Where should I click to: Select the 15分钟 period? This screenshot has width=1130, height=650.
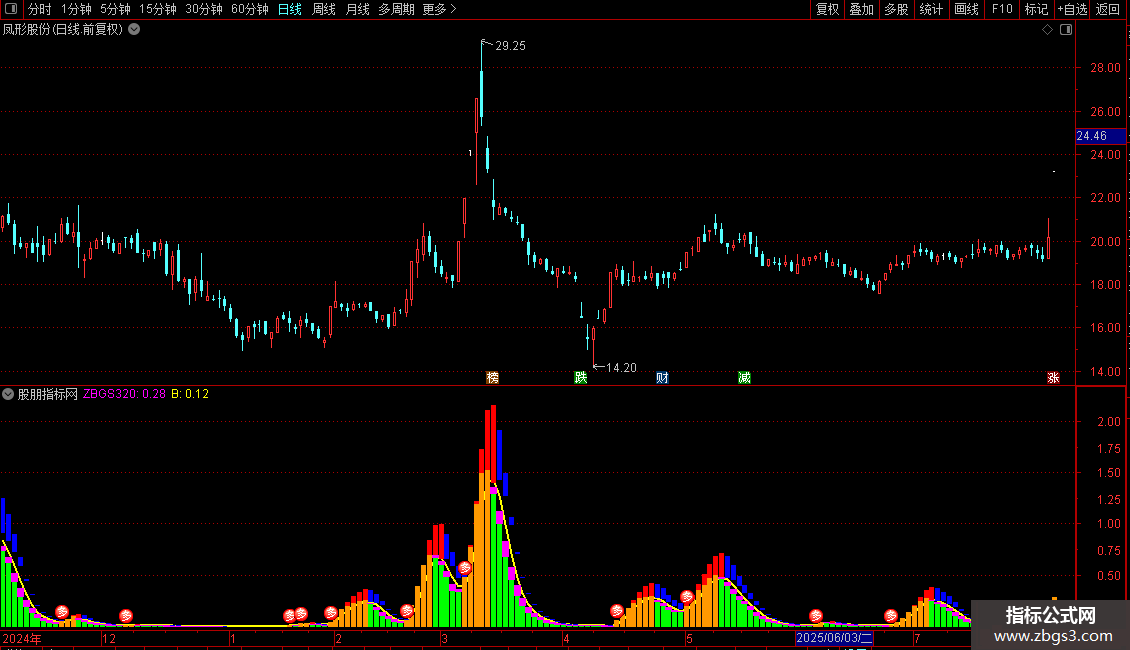click(x=158, y=9)
